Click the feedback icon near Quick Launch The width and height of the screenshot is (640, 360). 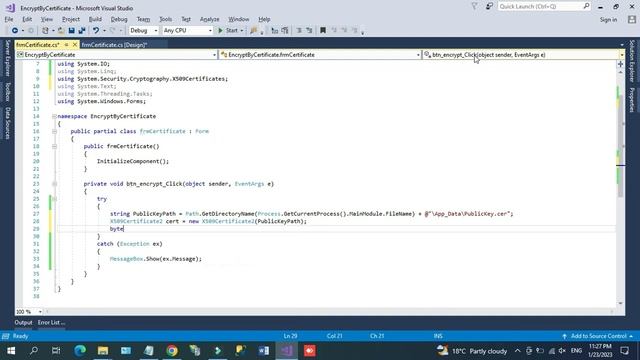click(489, 7)
